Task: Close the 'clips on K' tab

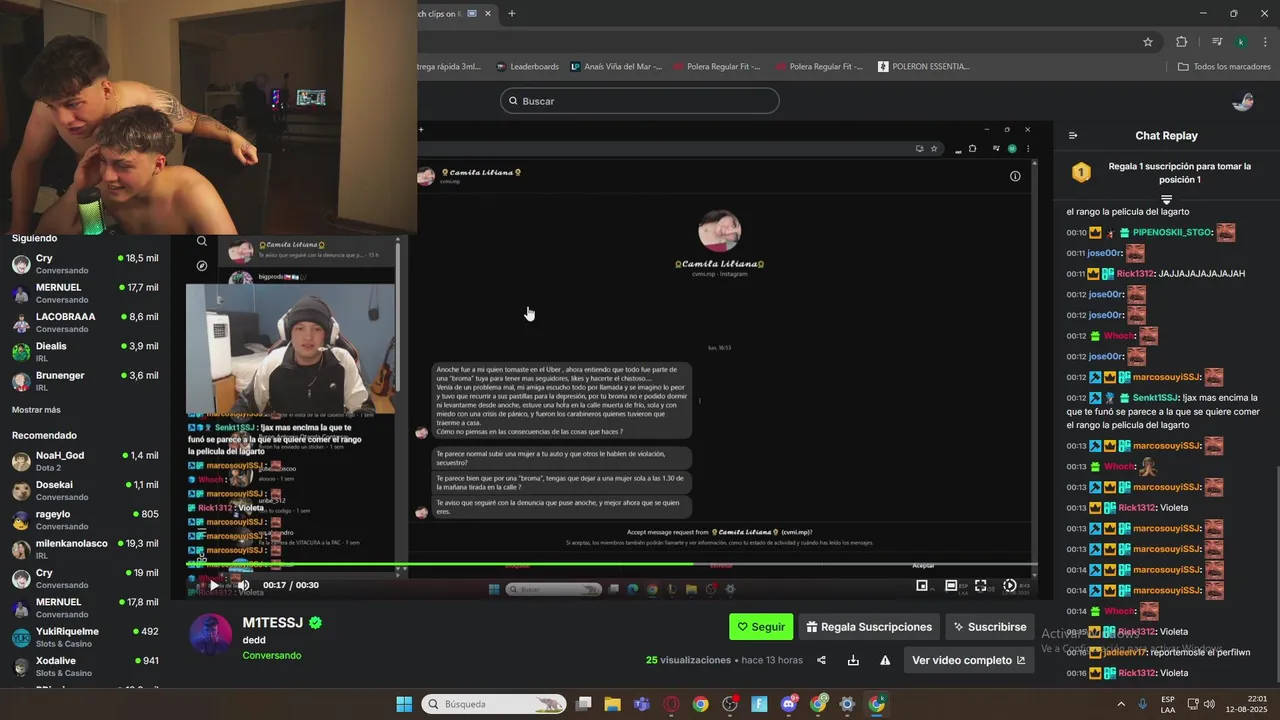Action: coord(488,14)
